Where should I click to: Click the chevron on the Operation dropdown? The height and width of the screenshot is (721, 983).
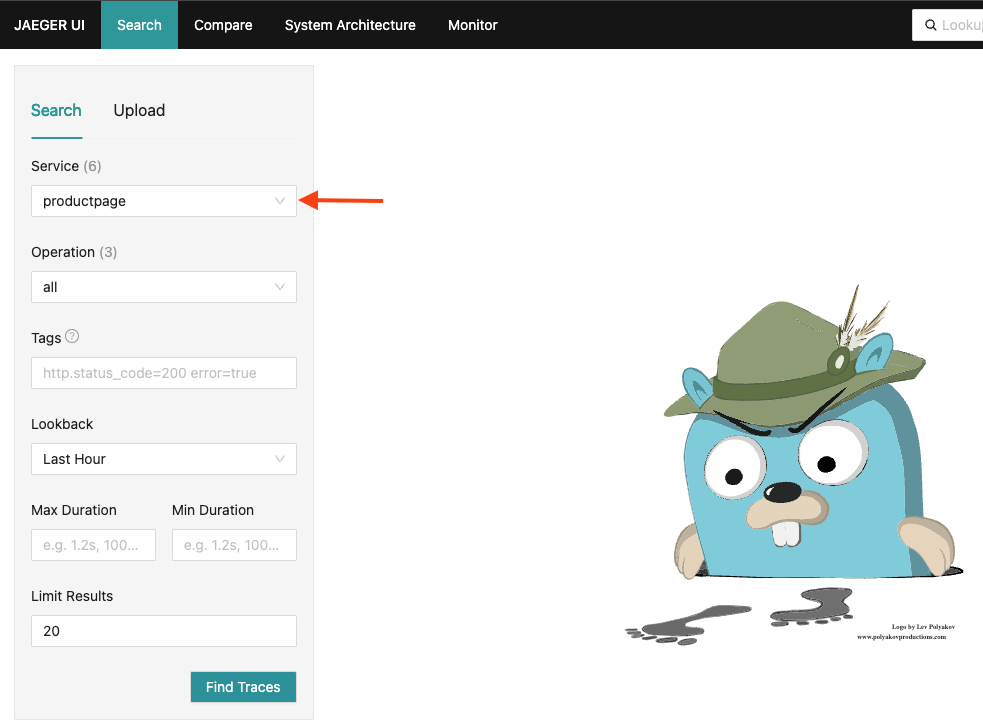tap(280, 286)
